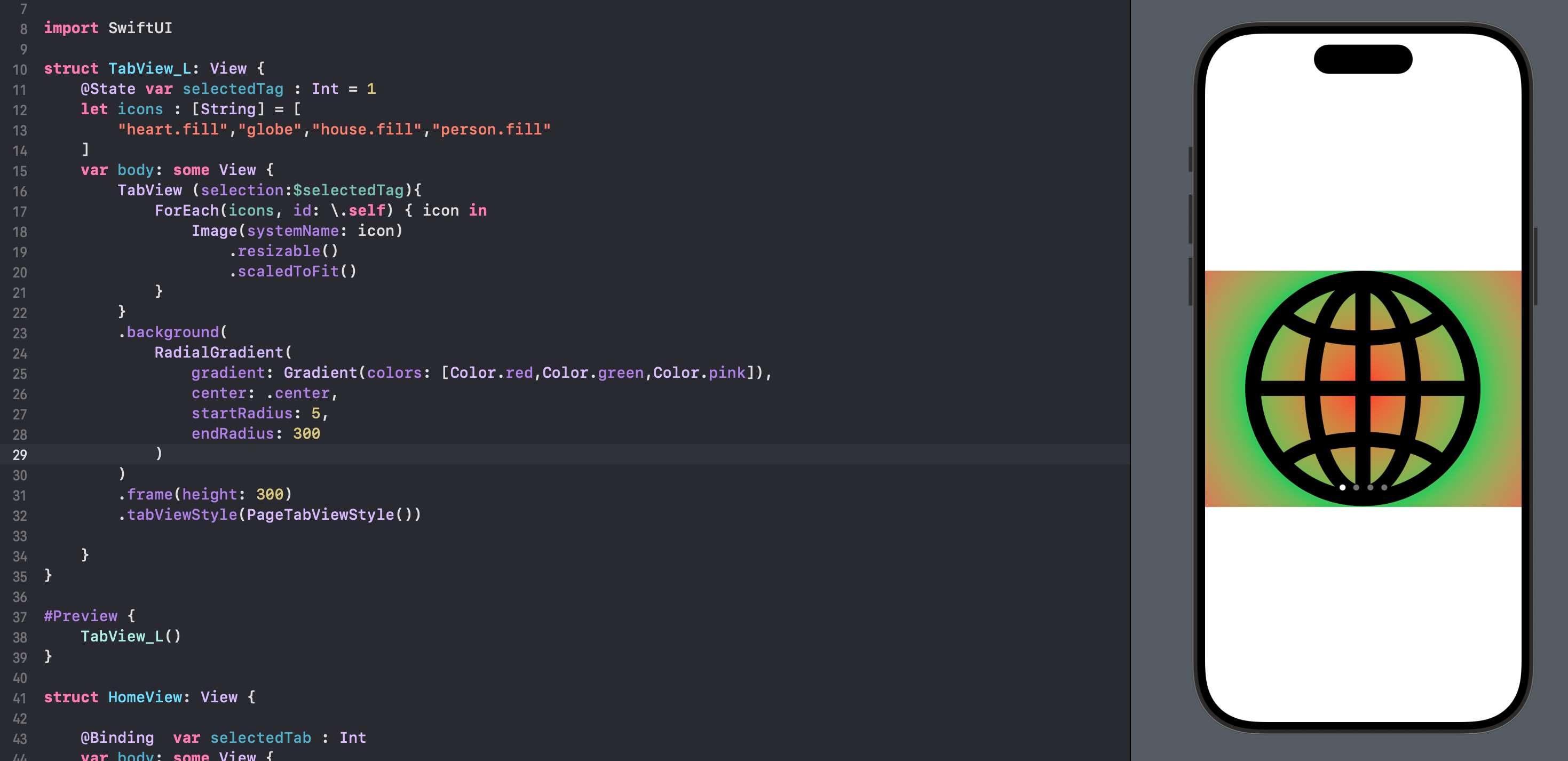Select the fourth page indicator dot
This screenshot has height=761, width=1568.
[x=1384, y=487]
